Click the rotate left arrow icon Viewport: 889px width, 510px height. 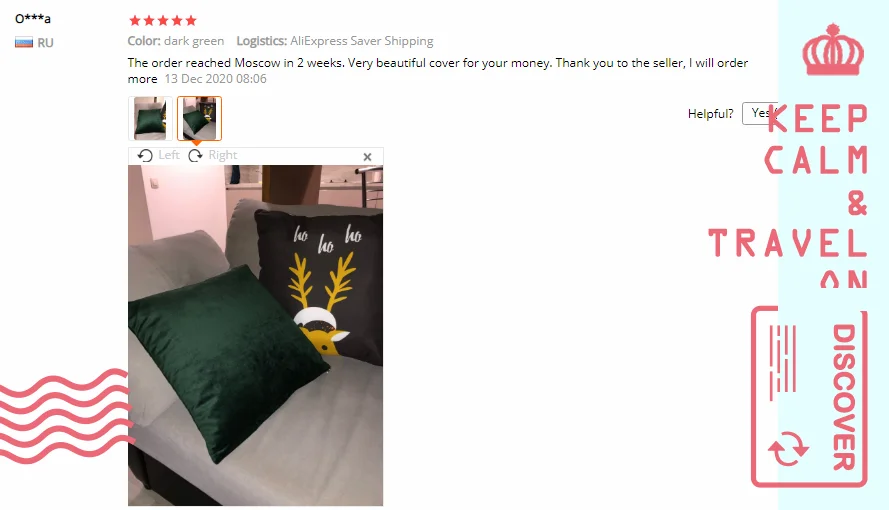pos(145,155)
